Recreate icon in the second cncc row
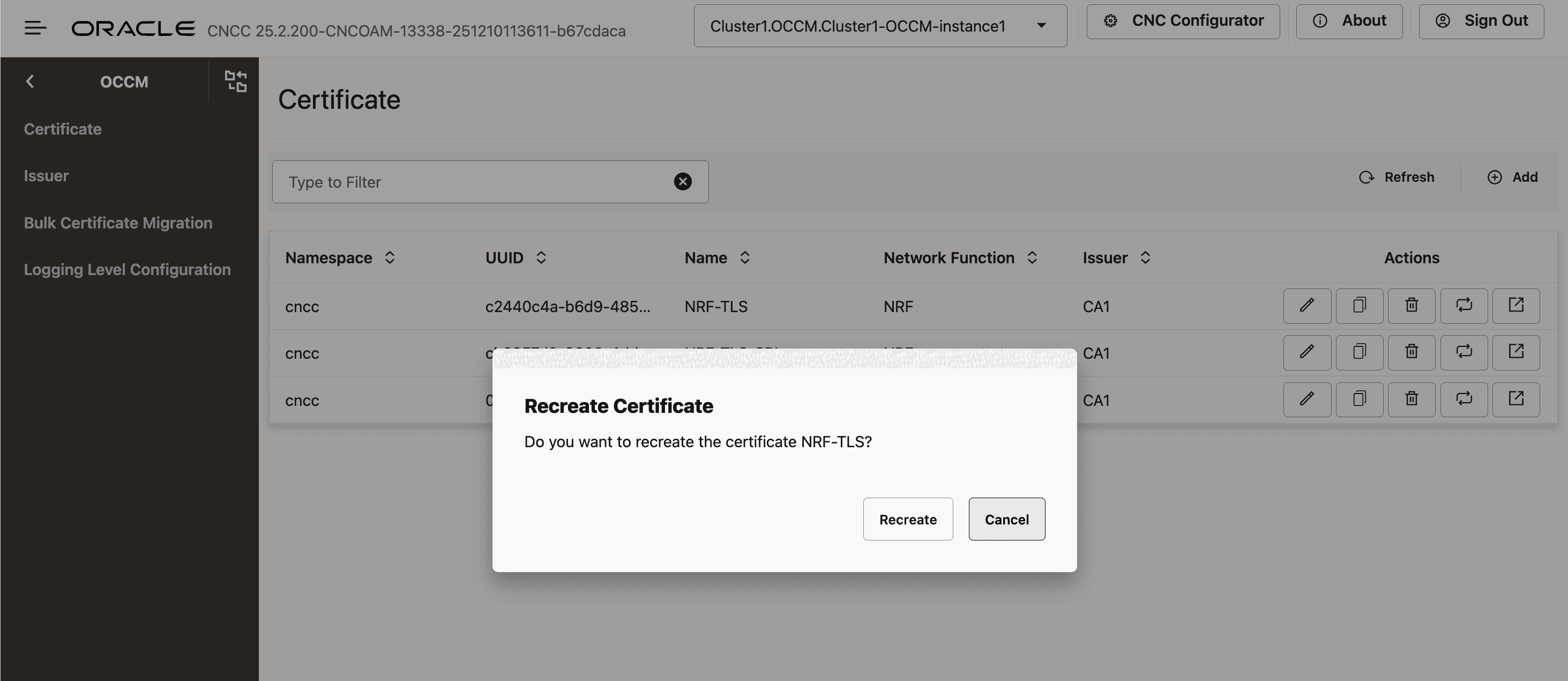Screen dimensions: 1568x681 (1464, 353)
